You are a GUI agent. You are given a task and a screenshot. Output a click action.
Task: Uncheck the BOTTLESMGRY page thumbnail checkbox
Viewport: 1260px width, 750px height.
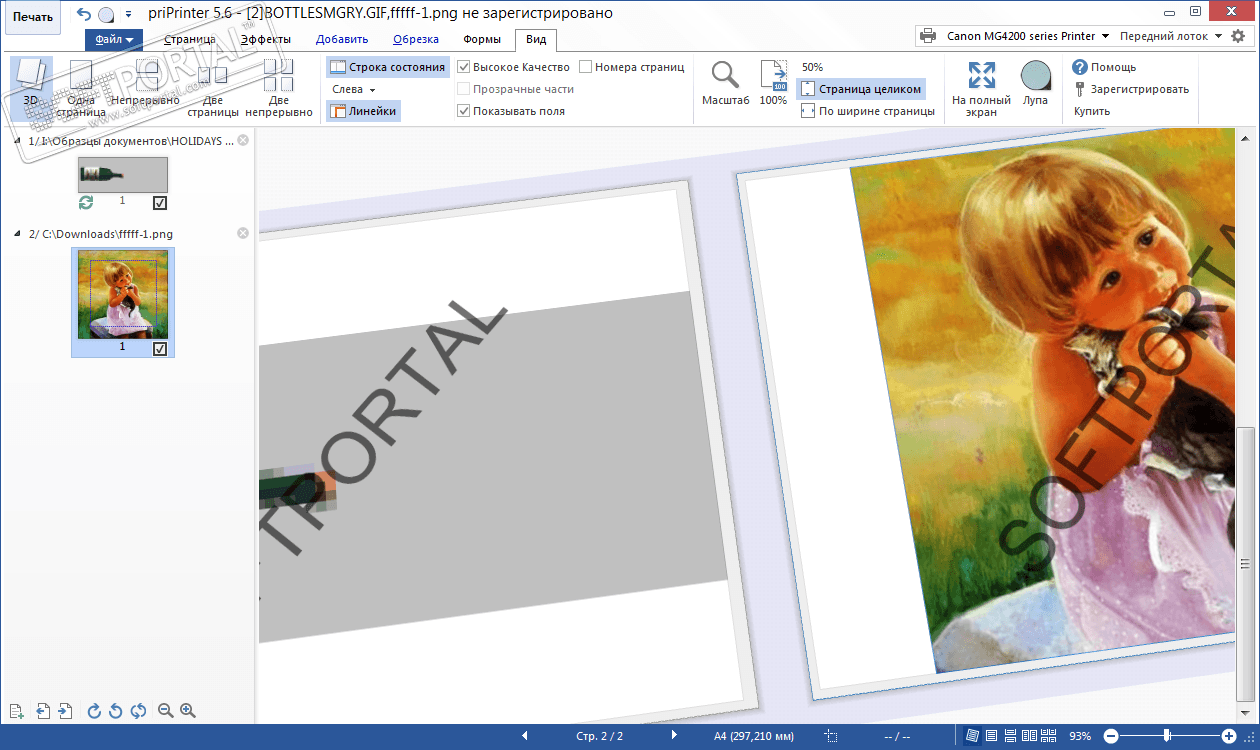coord(160,203)
